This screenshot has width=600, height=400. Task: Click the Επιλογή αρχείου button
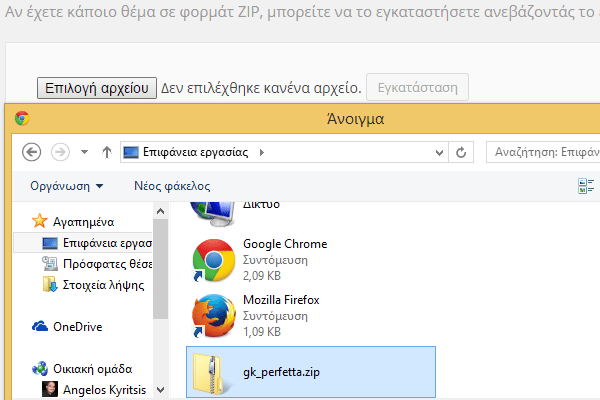[x=97, y=88]
